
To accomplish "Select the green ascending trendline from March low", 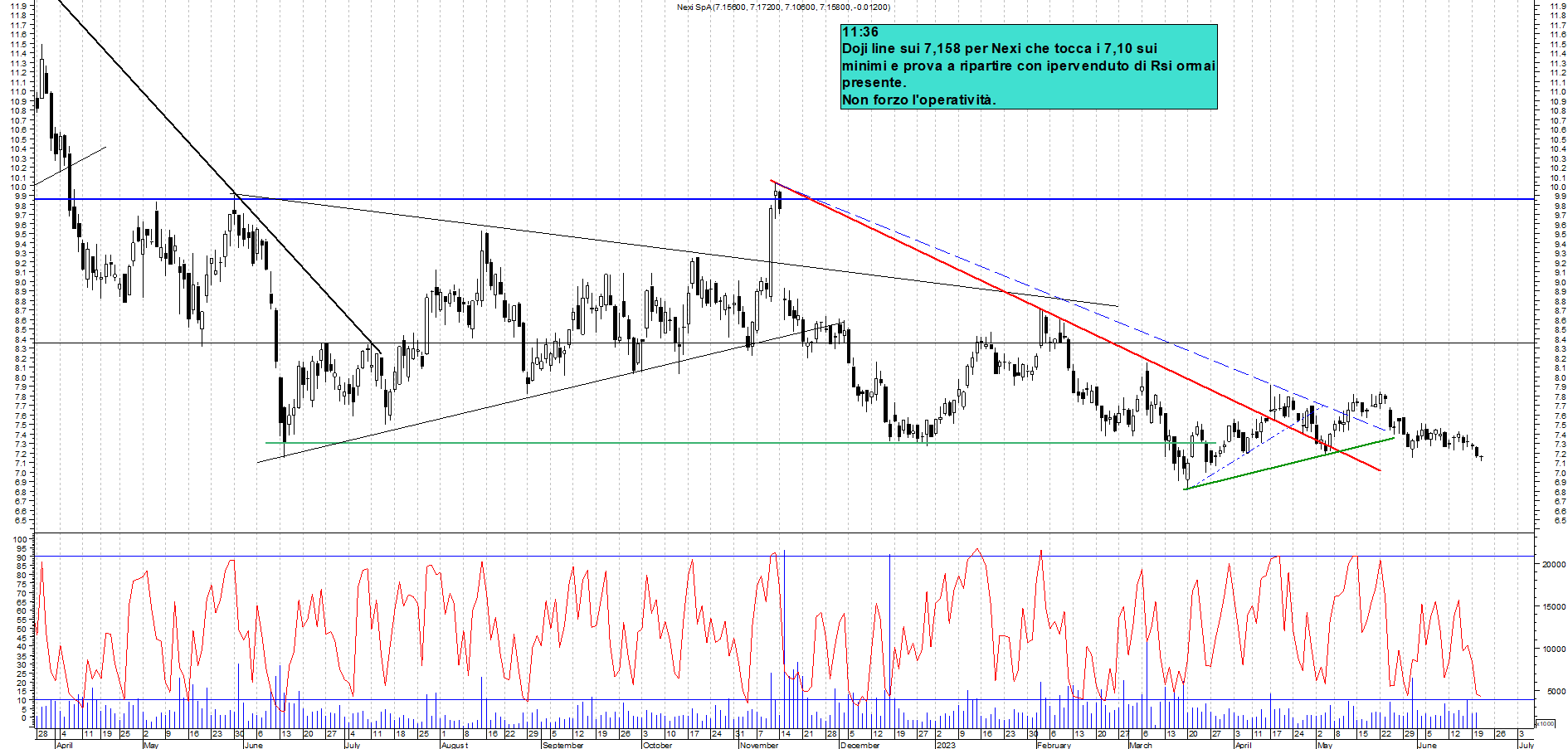I will pyautogui.click(x=1288, y=464).
